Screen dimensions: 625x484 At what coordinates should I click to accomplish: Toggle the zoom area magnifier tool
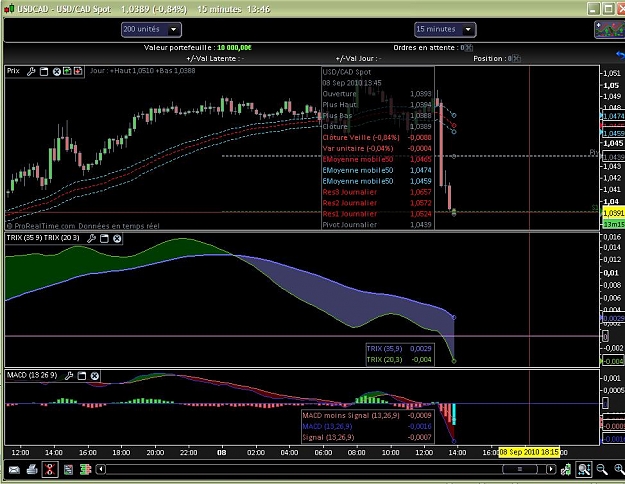tap(584, 469)
